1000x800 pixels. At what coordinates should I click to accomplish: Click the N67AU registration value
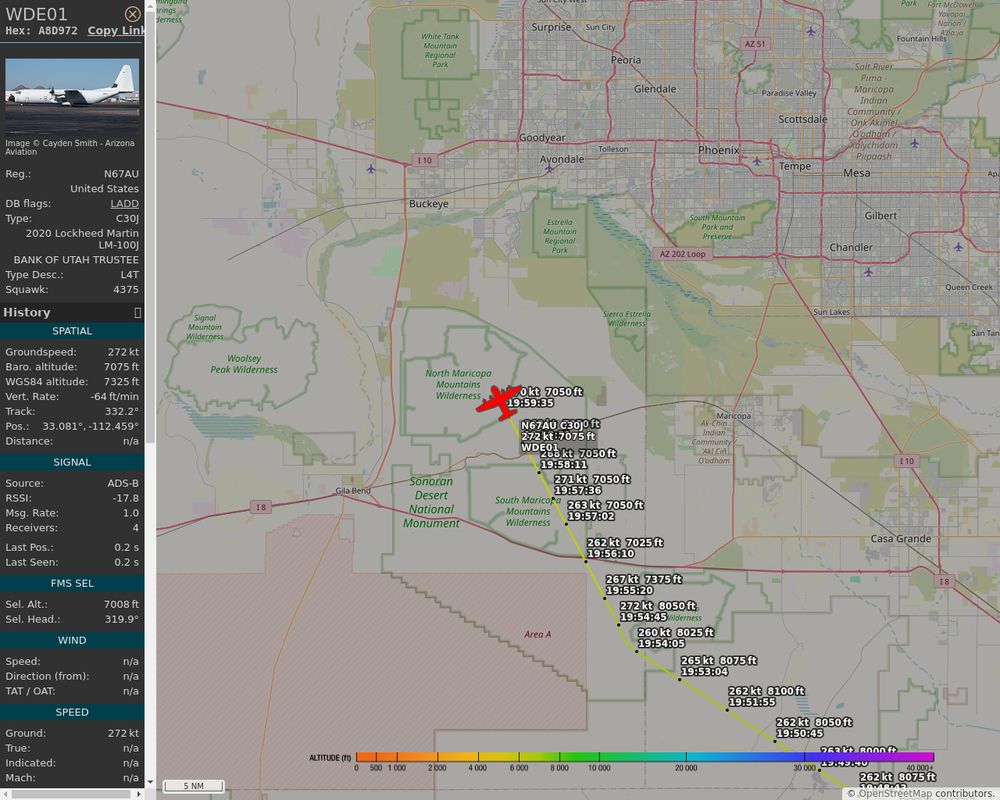121,174
